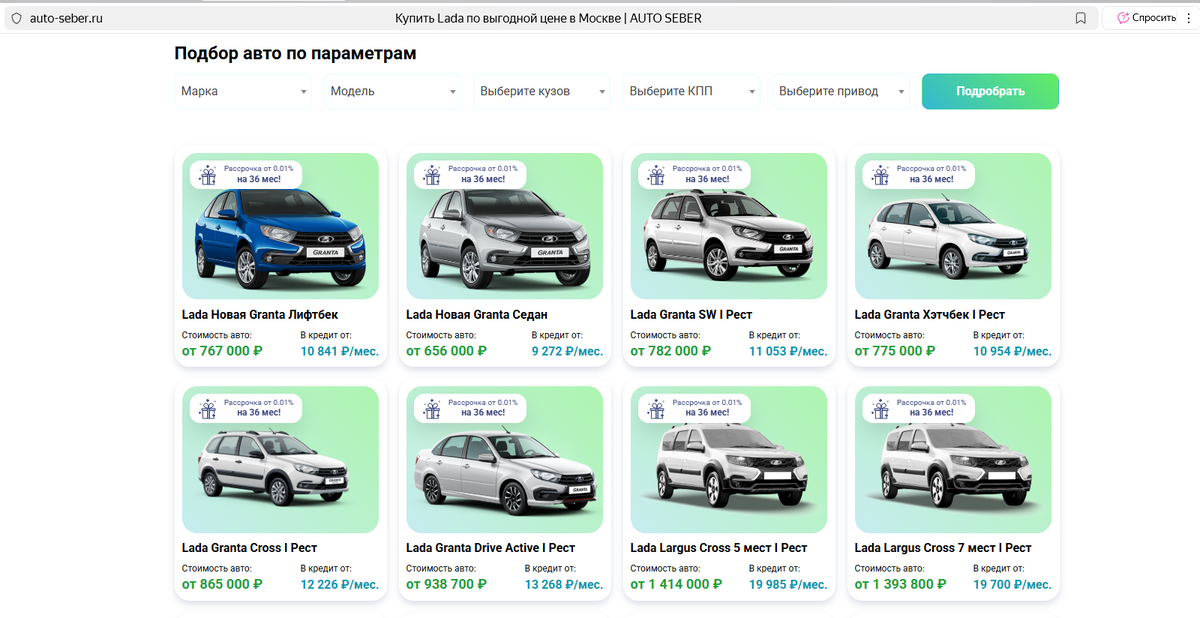
Task: Click gift icon on Largus Cross 7 мест card
Action: 881,409
